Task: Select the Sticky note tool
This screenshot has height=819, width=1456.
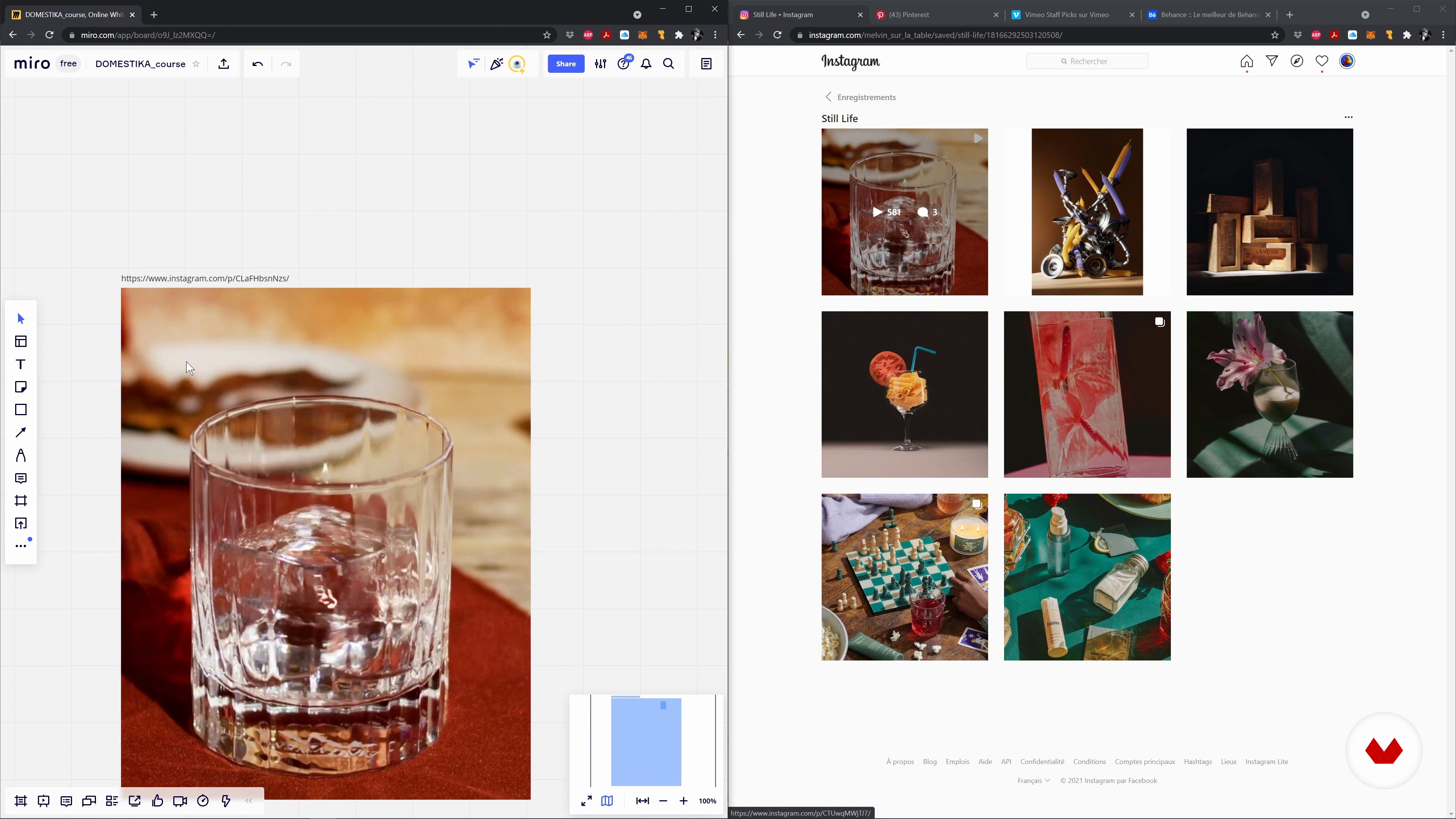Action: coord(21,387)
